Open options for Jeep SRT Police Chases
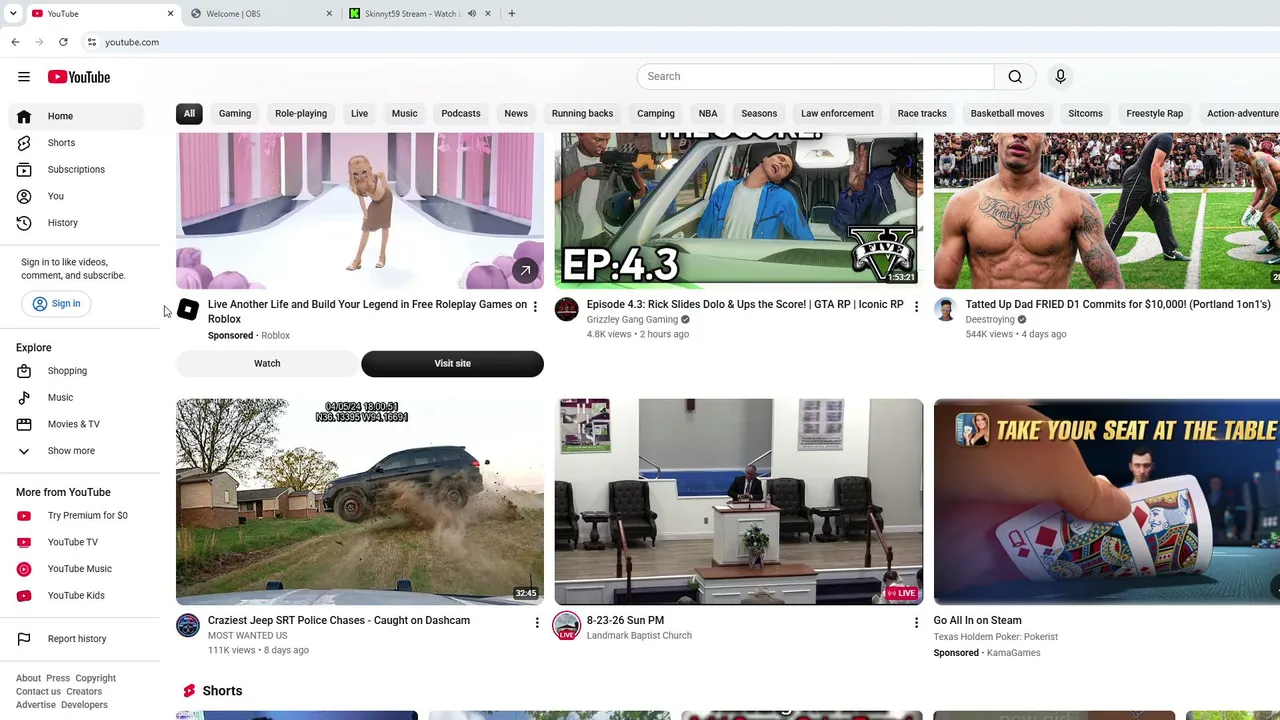Screen dimensions: 1280x720 pyautogui.click(x=537, y=622)
